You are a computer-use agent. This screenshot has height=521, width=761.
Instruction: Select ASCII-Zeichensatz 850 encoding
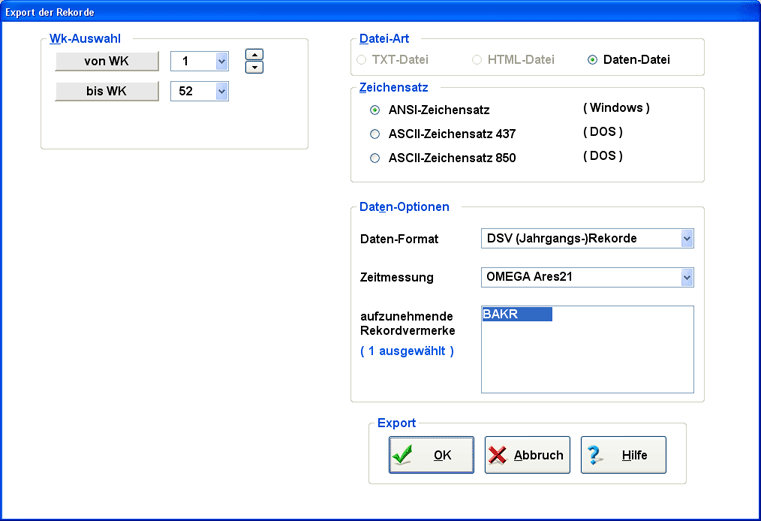(x=375, y=157)
